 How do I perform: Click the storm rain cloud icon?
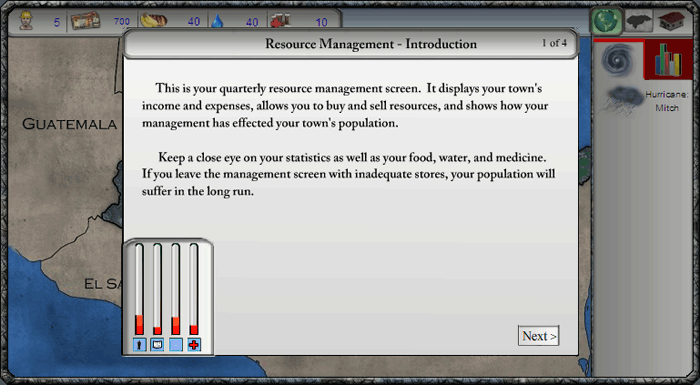622,101
